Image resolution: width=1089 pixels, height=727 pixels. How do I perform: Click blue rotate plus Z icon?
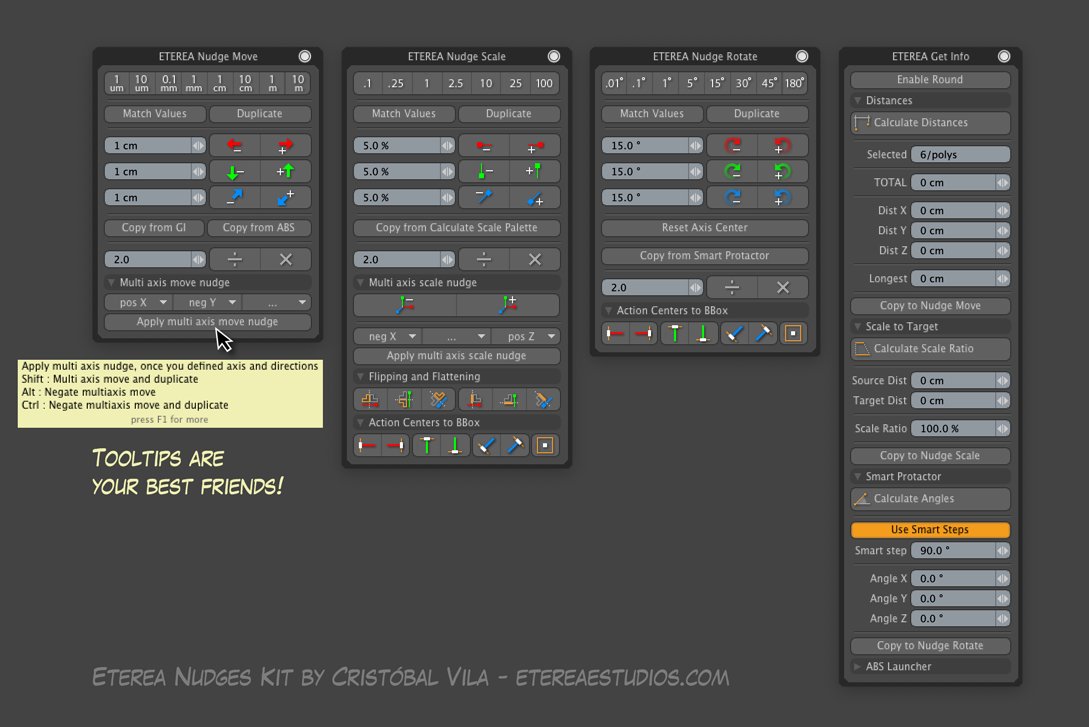coord(783,197)
